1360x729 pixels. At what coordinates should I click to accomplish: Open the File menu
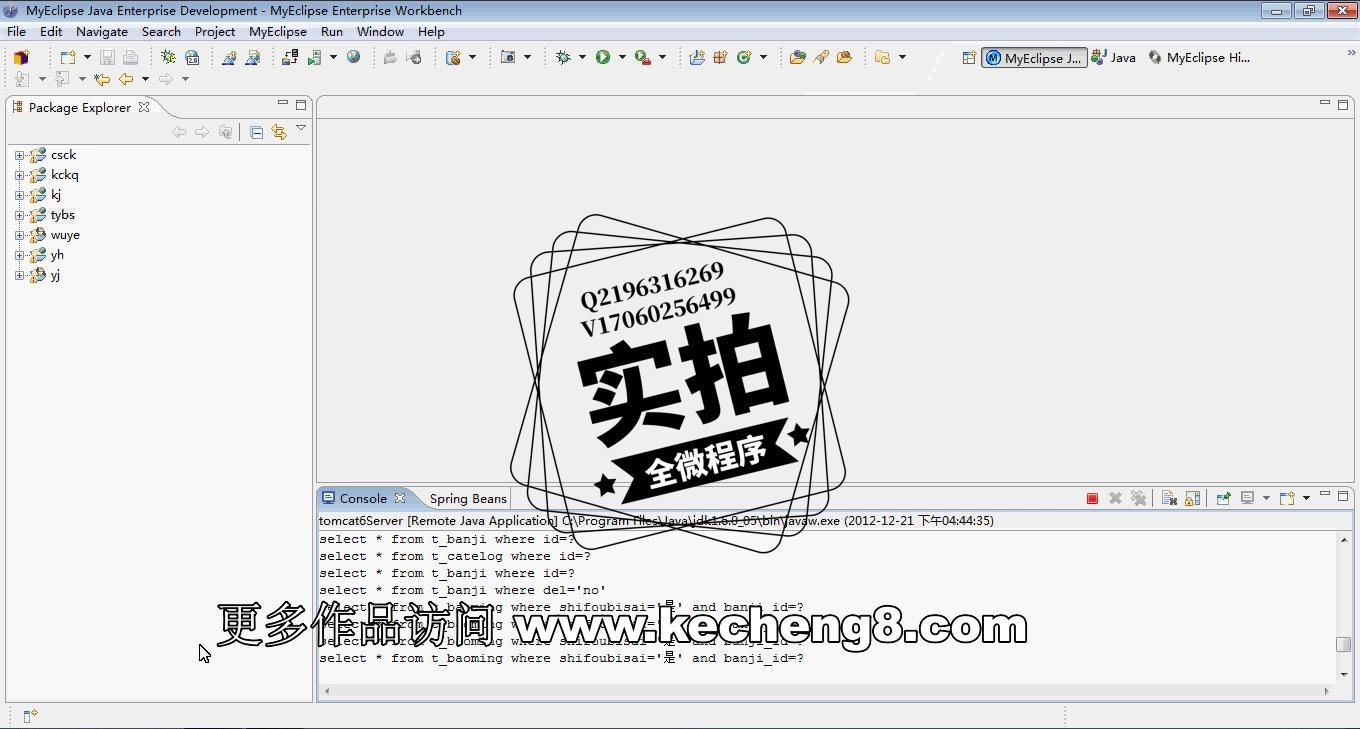click(x=16, y=32)
